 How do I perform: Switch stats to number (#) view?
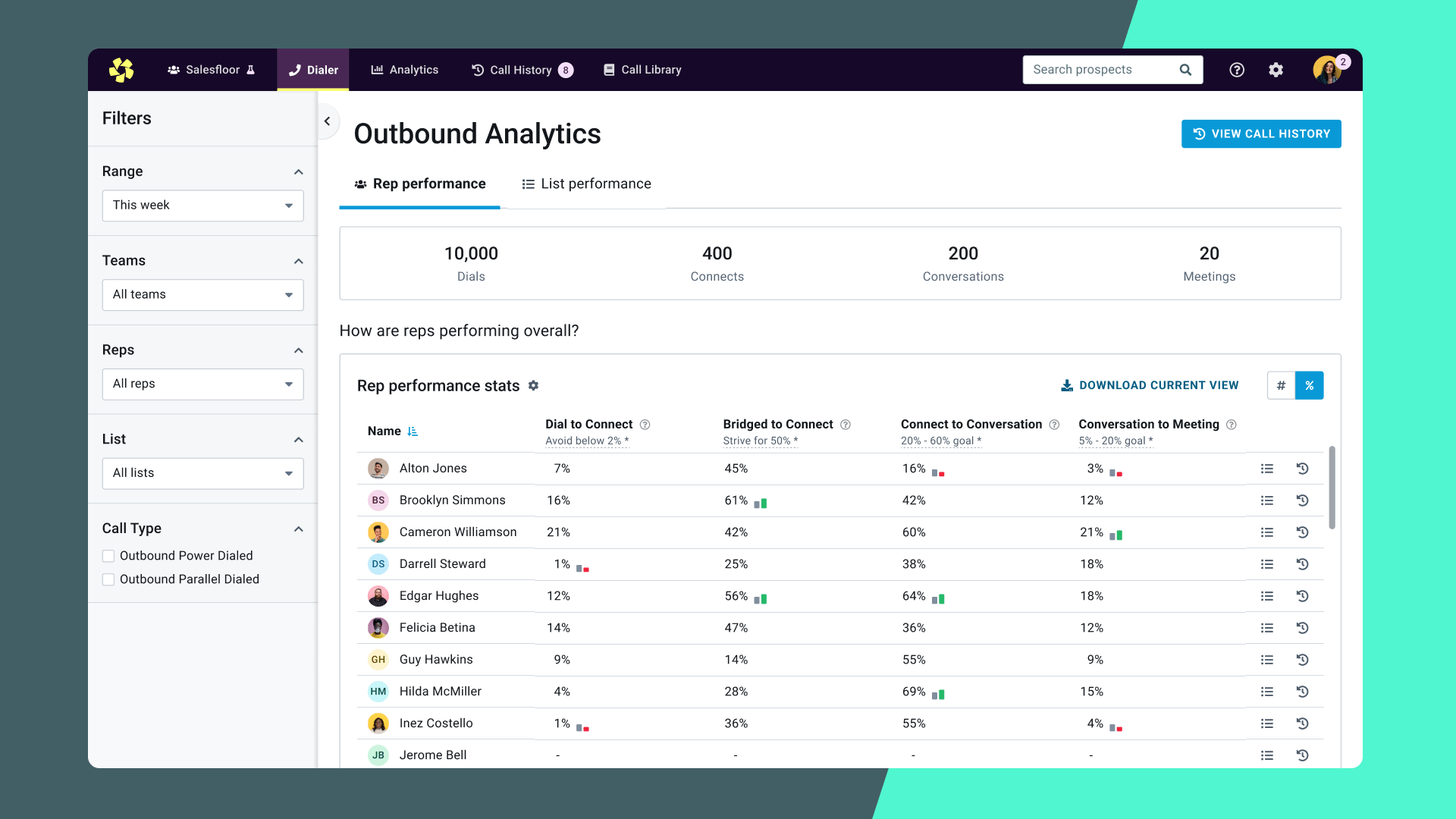(1281, 385)
